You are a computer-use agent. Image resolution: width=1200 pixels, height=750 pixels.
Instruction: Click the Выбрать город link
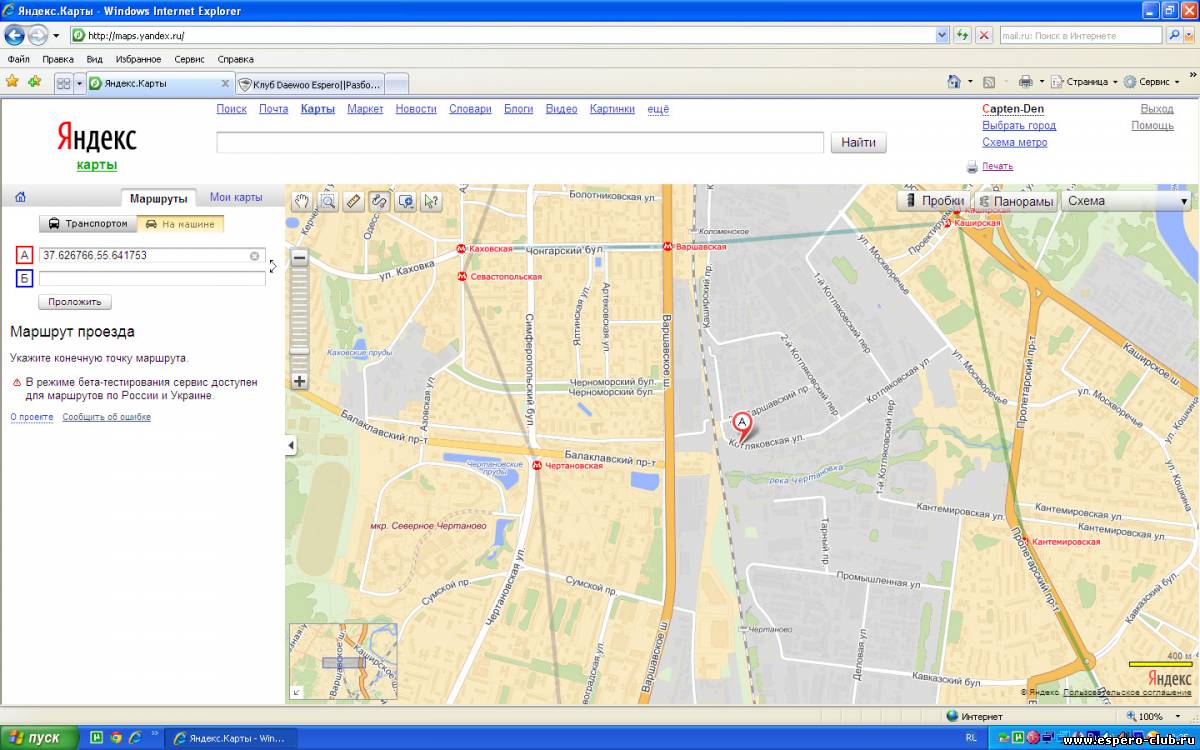point(1019,126)
